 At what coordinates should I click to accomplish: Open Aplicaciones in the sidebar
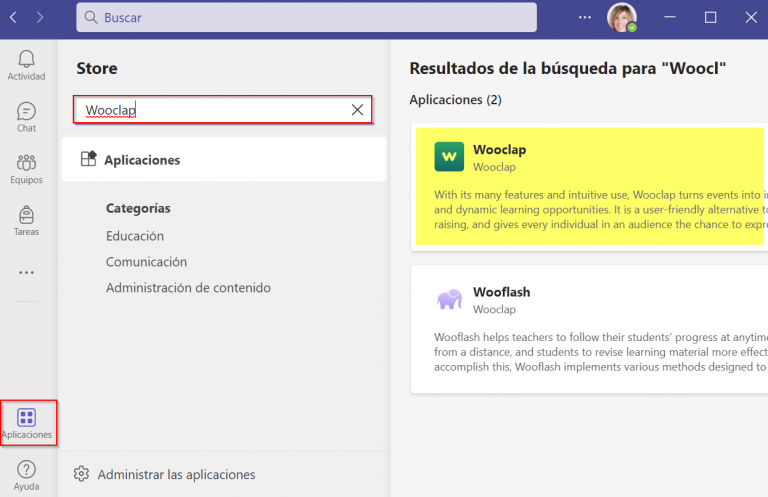[x=28, y=423]
